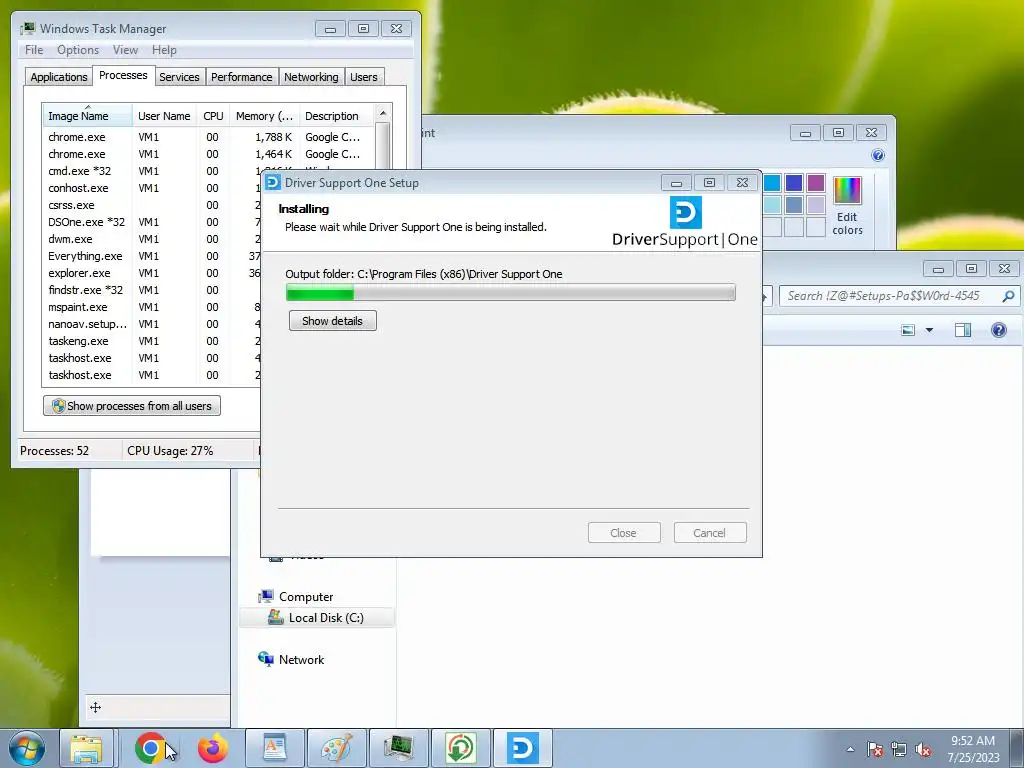This screenshot has width=1024, height=768.
Task: Open the network tray icon
Action: [899, 749]
